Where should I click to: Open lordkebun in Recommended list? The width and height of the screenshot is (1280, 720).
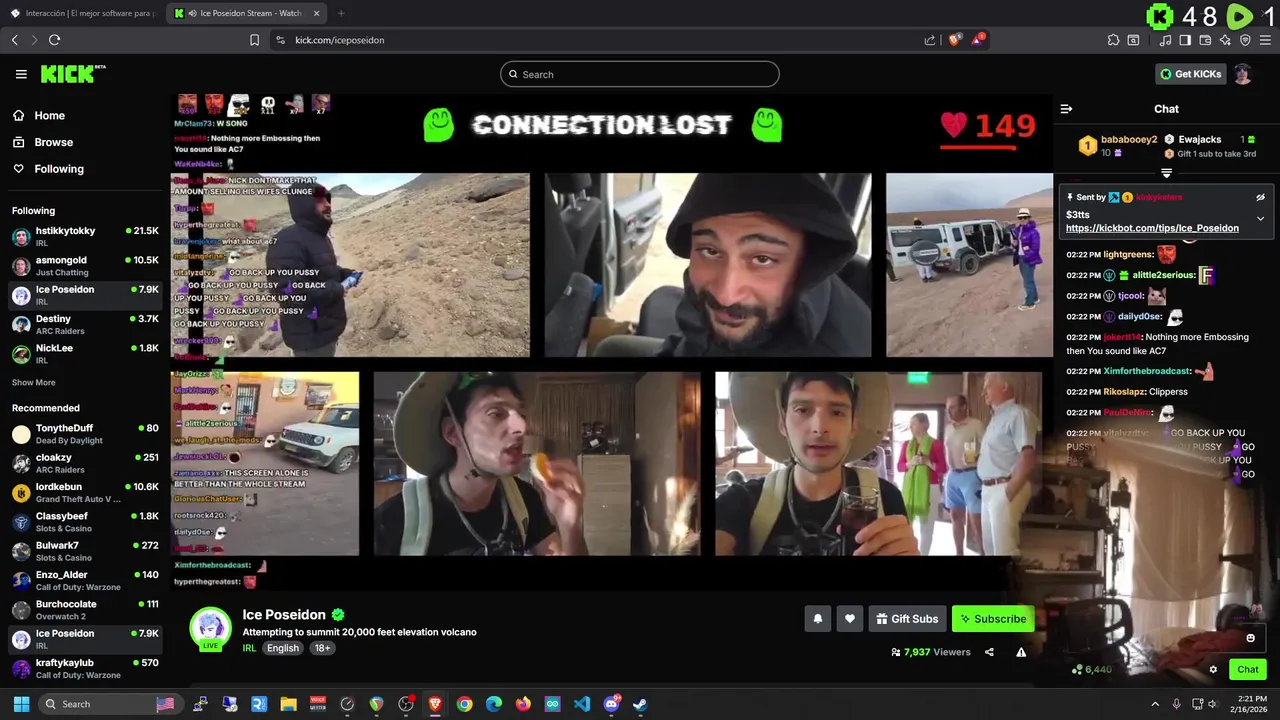point(85,492)
